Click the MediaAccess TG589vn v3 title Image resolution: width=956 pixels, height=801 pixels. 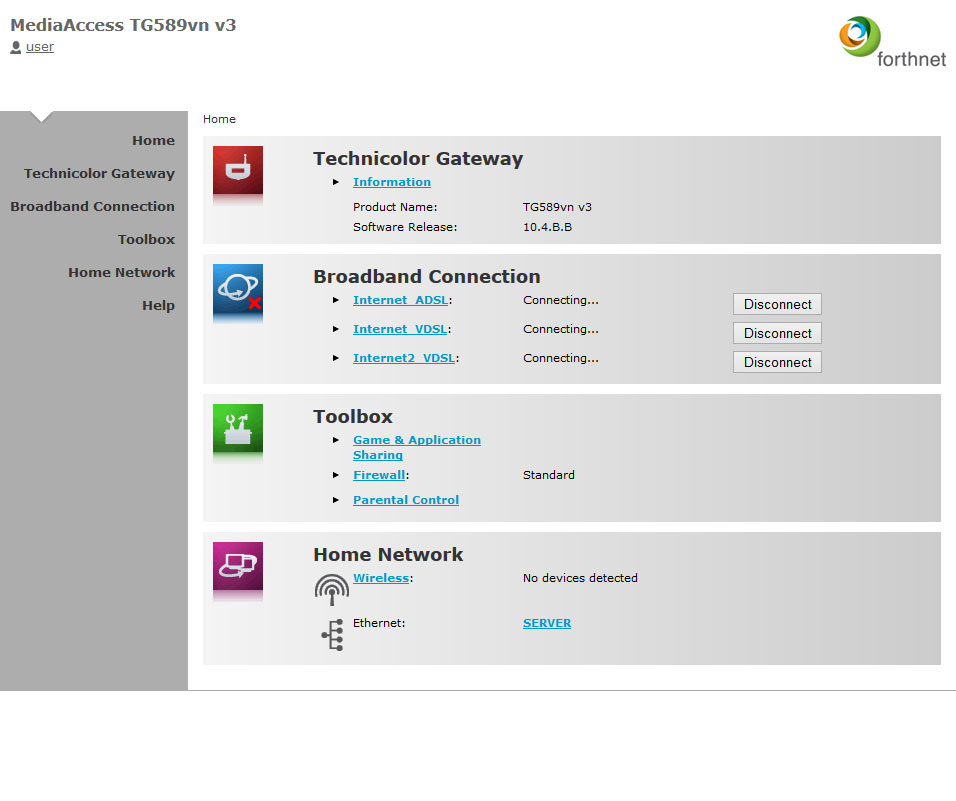tap(123, 25)
